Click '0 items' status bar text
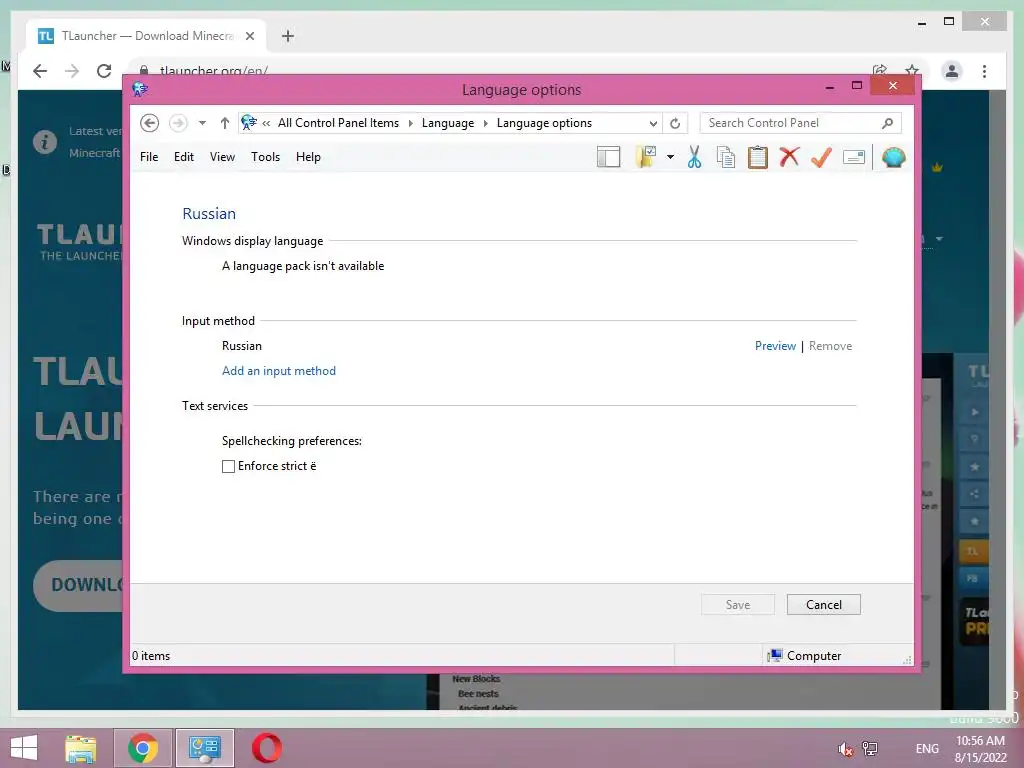Viewport: 1024px width, 768px height. [151, 656]
